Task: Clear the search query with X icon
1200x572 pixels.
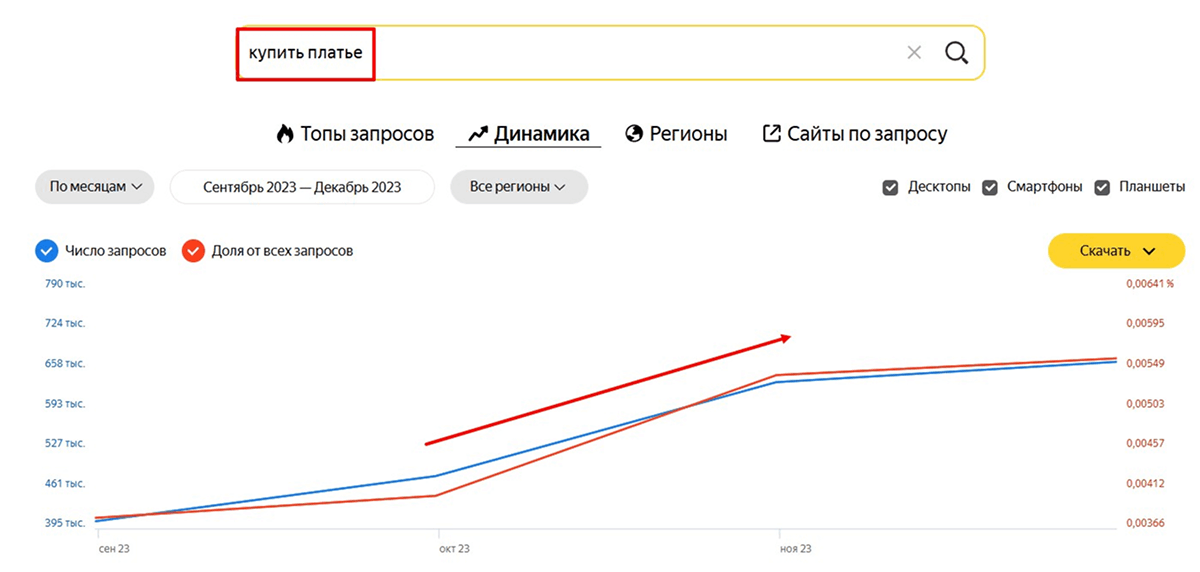Action: (914, 53)
